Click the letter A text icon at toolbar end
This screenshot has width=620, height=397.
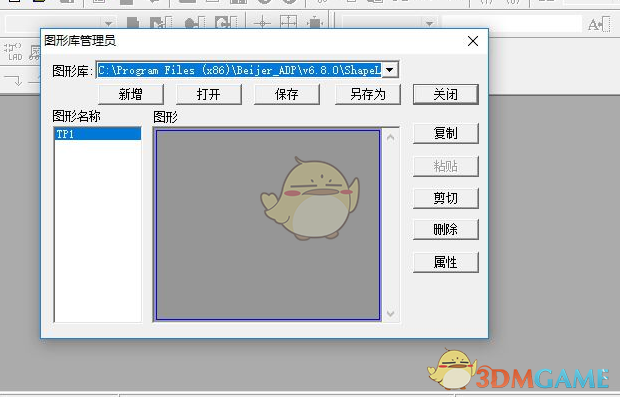tap(599, 25)
